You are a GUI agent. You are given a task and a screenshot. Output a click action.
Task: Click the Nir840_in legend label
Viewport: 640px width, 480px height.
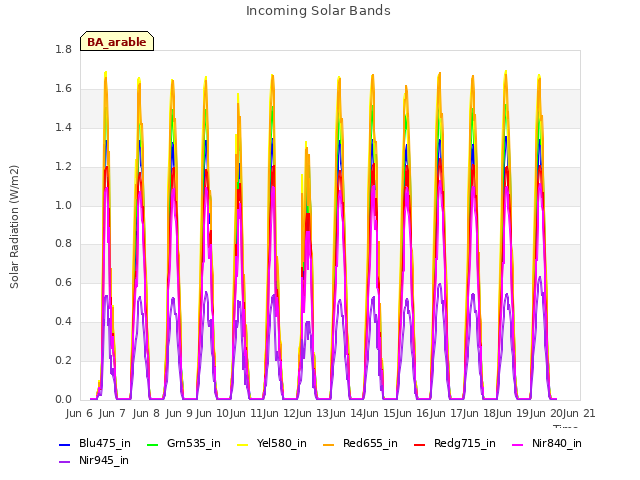(x=557, y=444)
